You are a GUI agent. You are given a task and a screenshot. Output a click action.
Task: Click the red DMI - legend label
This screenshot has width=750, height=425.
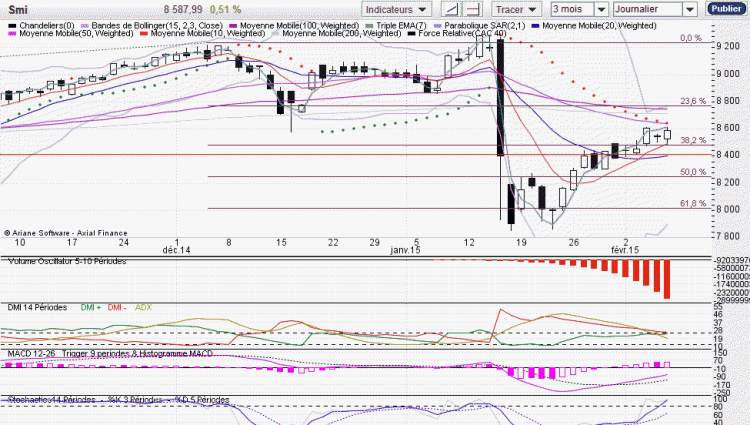click(117, 307)
